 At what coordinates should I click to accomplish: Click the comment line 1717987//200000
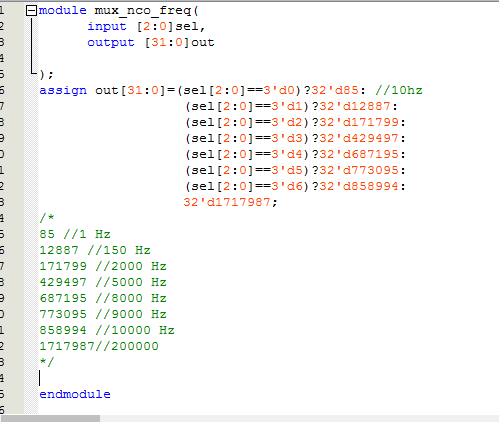tap(99, 346)
